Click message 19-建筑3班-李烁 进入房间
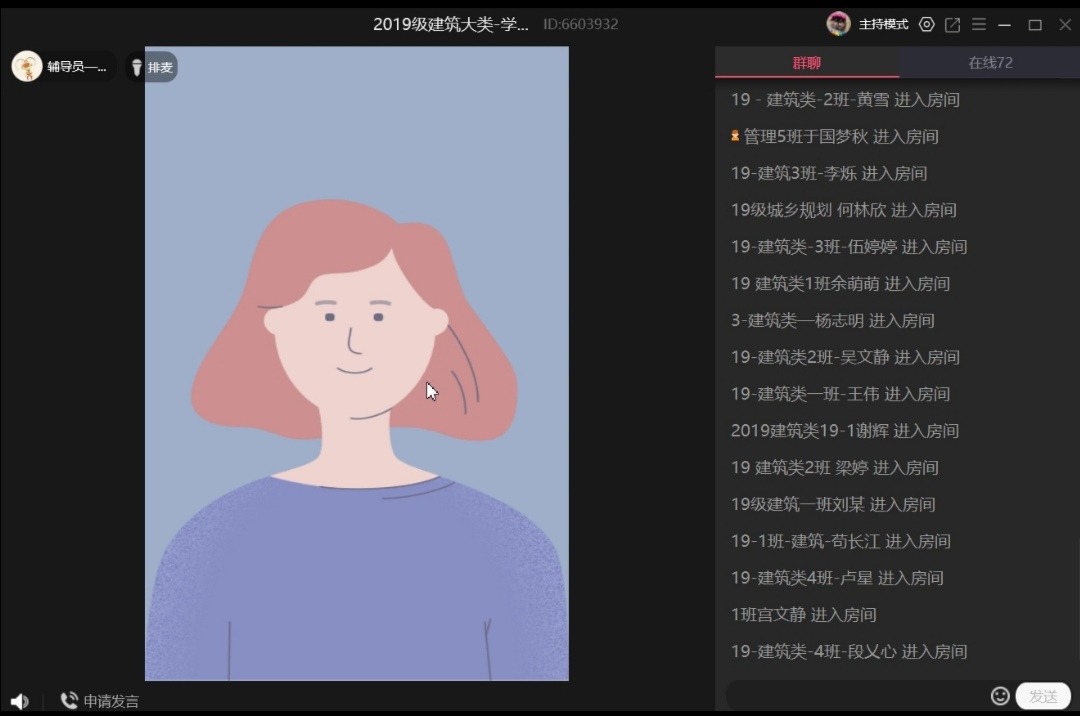The height and width of the screenshot is (716, 1080). [829, 173]
